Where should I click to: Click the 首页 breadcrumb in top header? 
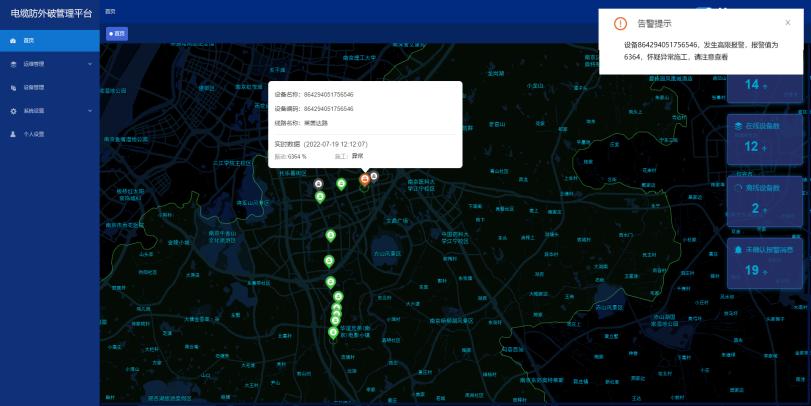(110, 11)
